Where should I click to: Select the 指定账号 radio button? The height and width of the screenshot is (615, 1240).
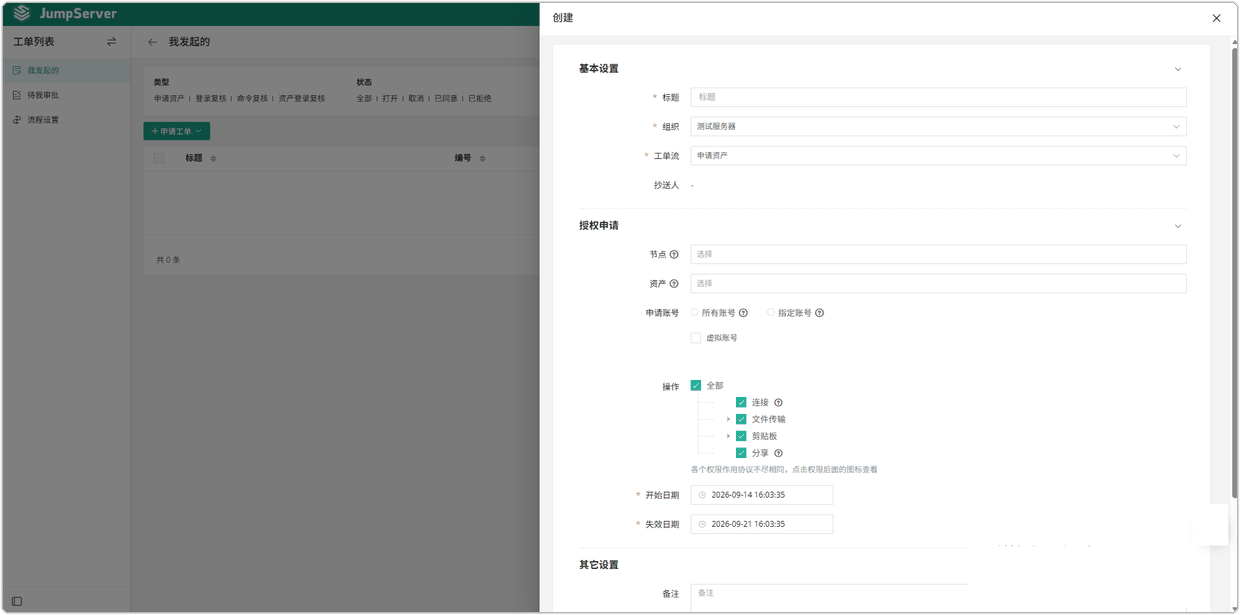click(x=771, y=313)
